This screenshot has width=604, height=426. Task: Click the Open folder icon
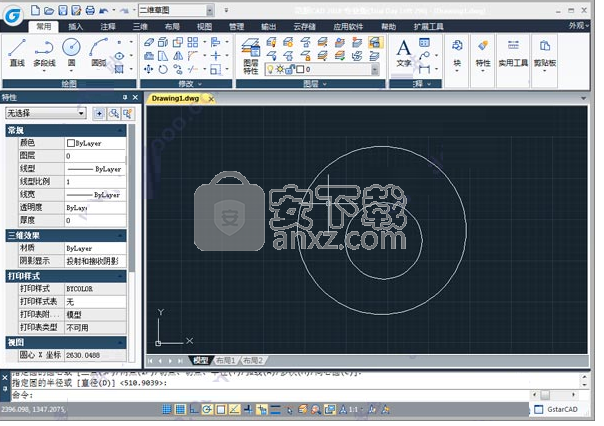tap(49, 10)
